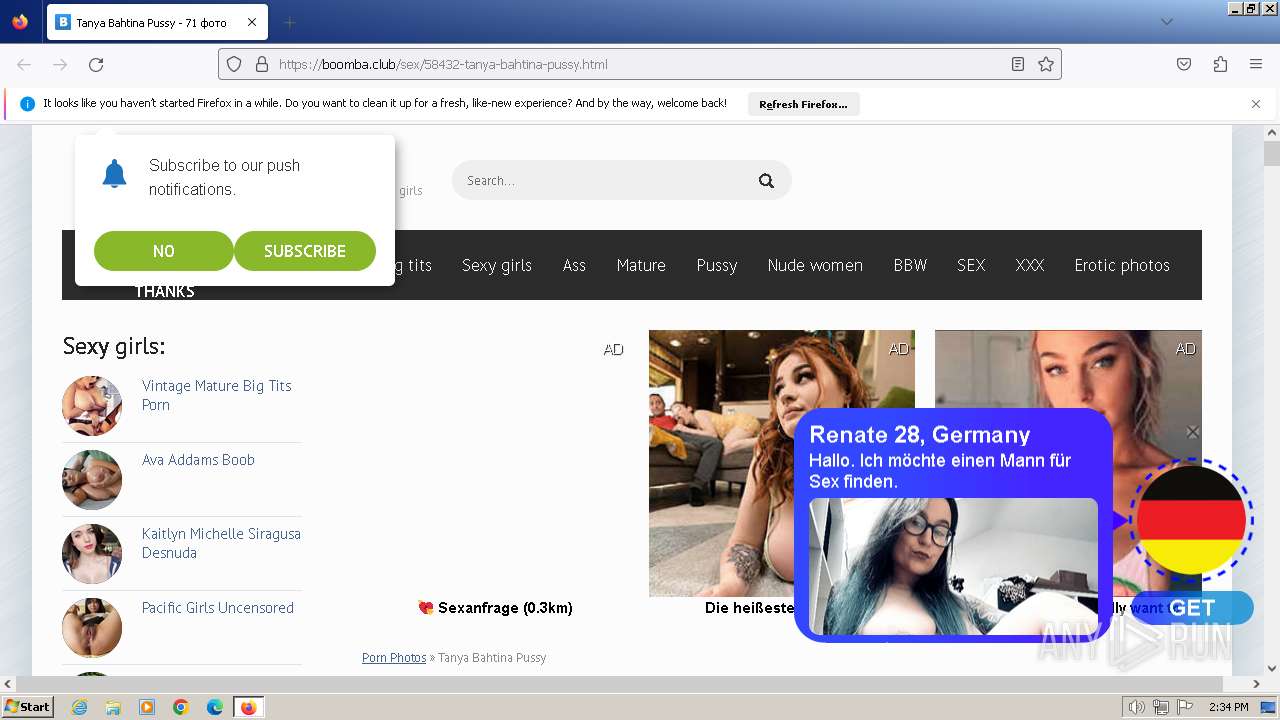Open the Firefox application menu
1280x720 pixels.
point(1256,64)
